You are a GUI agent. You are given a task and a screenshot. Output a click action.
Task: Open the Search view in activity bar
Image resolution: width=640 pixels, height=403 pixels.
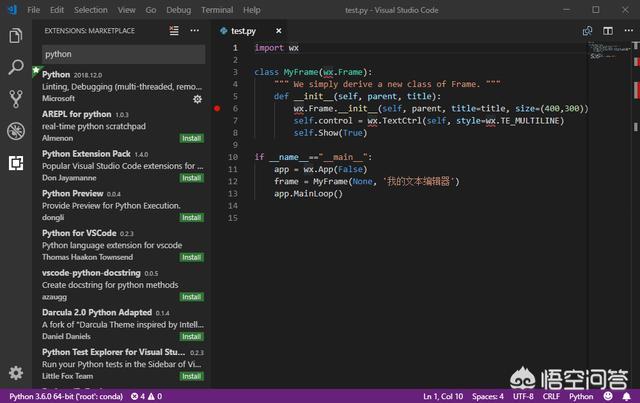16,67
